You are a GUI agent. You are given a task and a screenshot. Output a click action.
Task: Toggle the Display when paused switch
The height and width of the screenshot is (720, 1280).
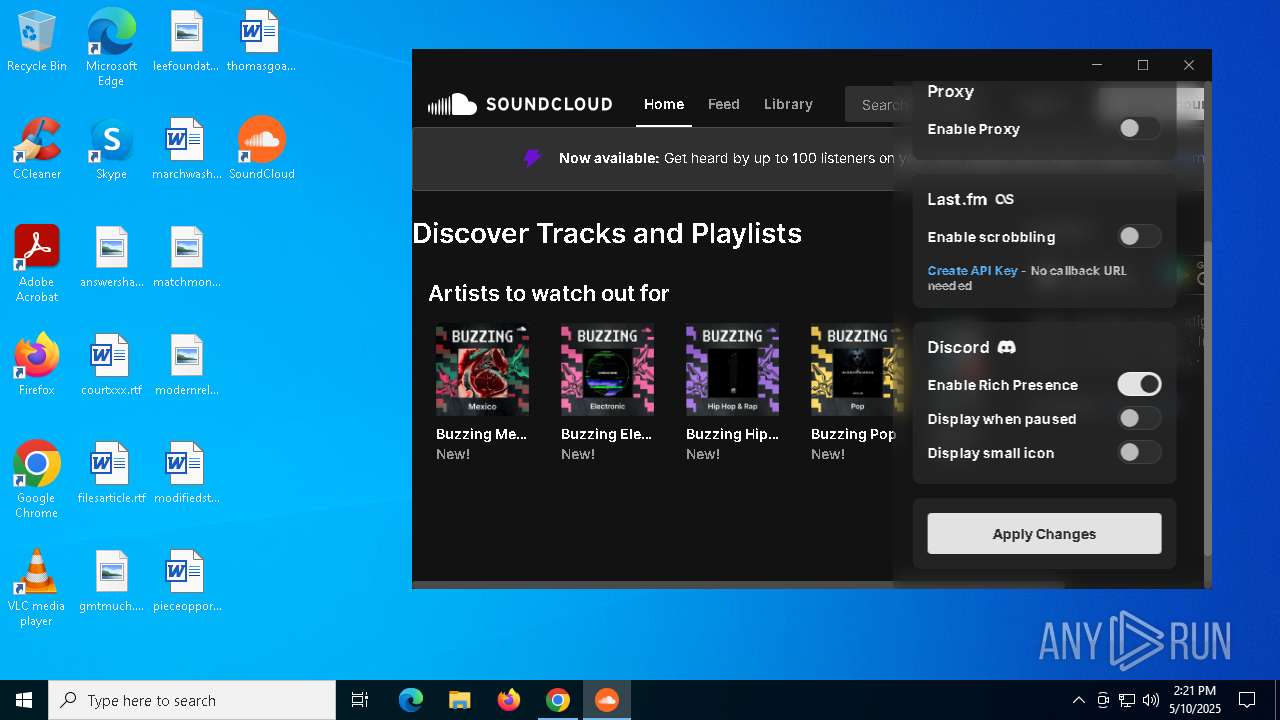click(1139, 419)
